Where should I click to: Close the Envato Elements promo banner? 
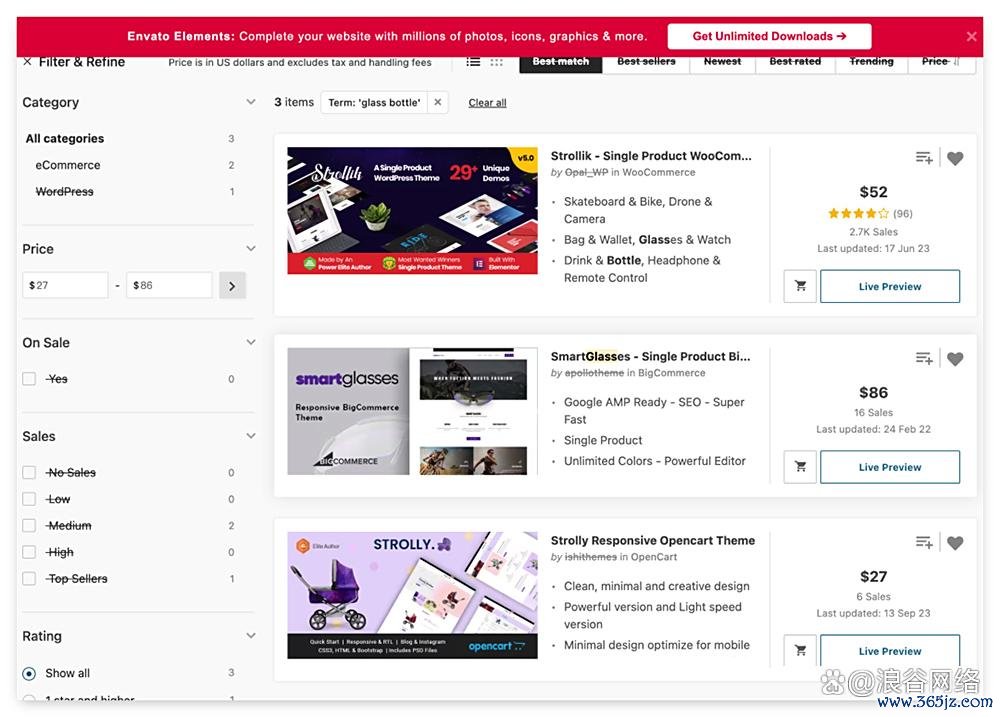(971, 37)
